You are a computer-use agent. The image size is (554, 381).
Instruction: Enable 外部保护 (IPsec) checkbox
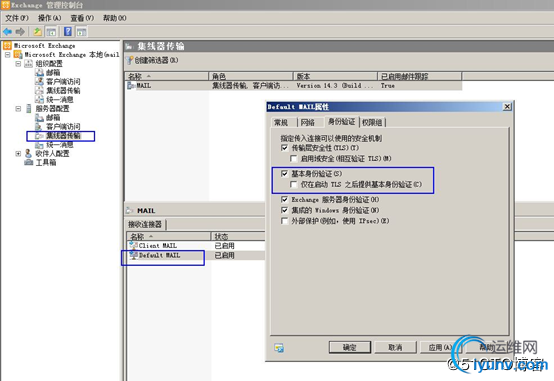pyautogui.click(x=284, y=221)
